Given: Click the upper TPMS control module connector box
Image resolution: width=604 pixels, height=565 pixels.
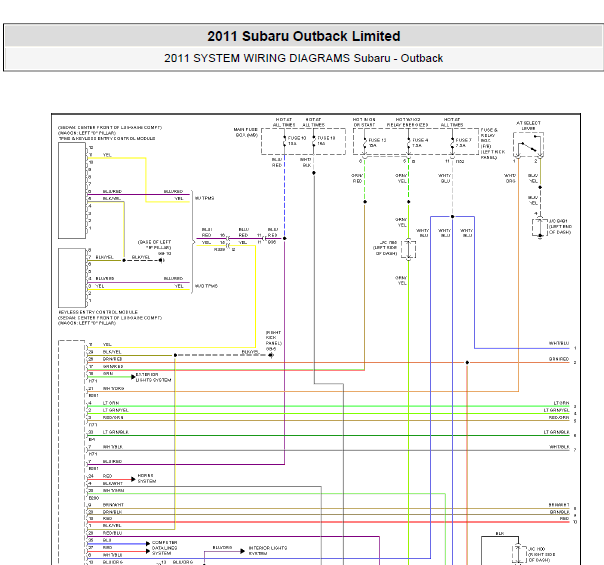Looking at the screenshot, I should coord(72,191).
